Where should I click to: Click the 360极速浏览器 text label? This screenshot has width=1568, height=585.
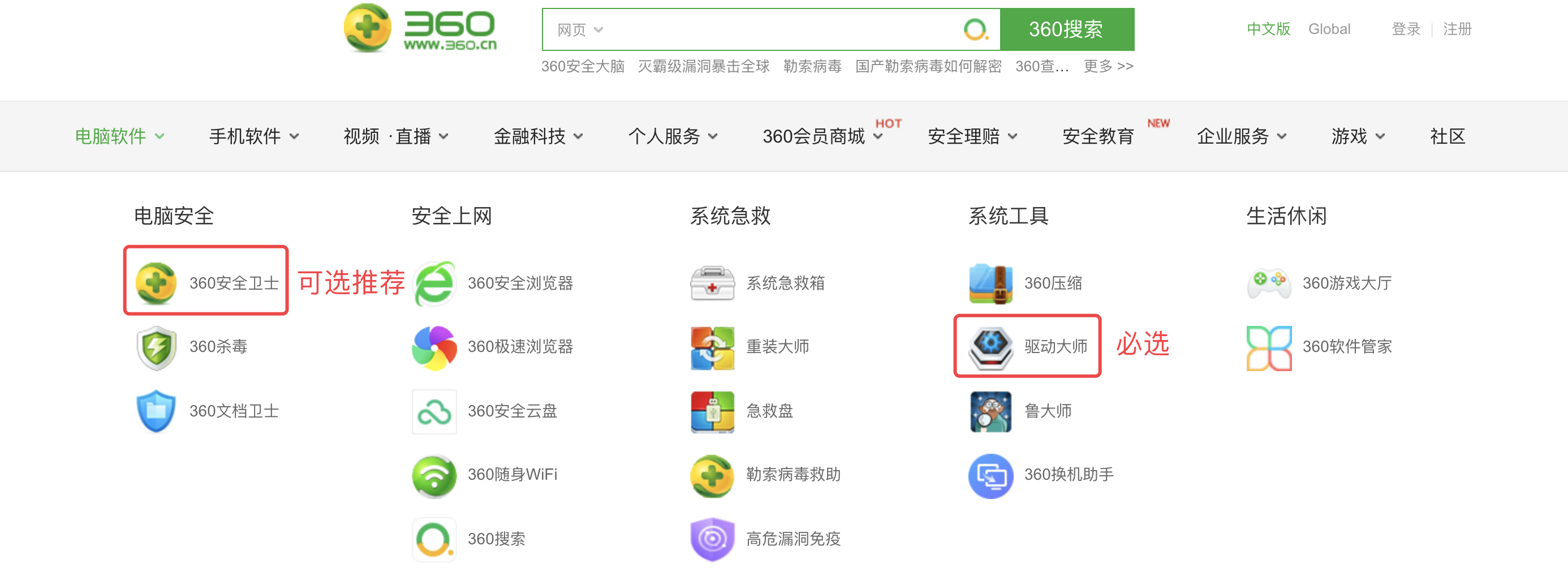click(520, 347)
